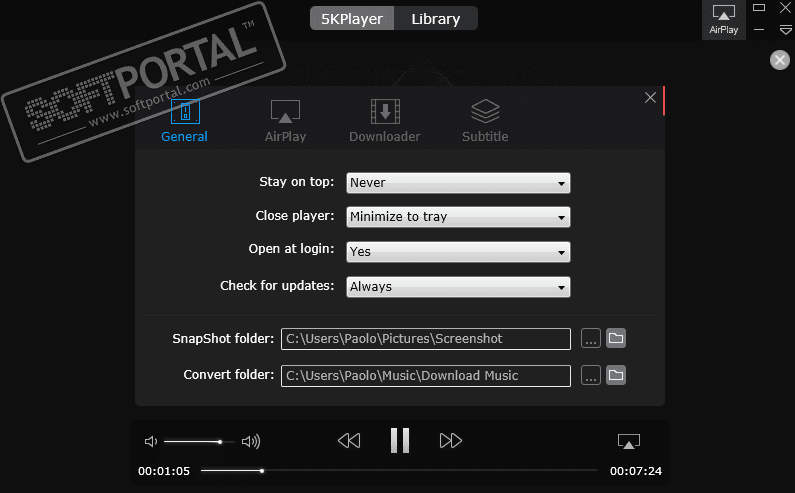Expand the Check for updates dropdown
The image size is (795, 493).
458,287
